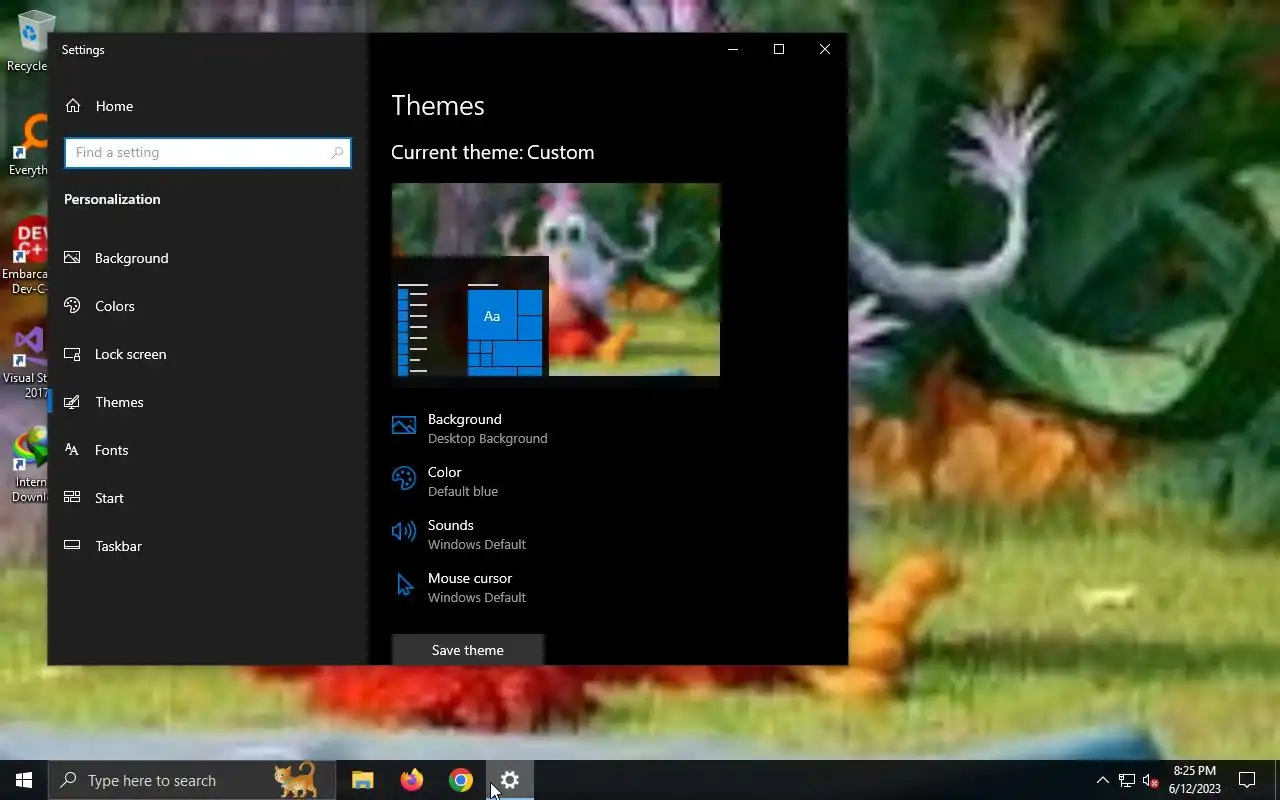Viewport: 1280px width, 800px height.
Task: Open Background Desktop Background option
Action: point(470,428)
